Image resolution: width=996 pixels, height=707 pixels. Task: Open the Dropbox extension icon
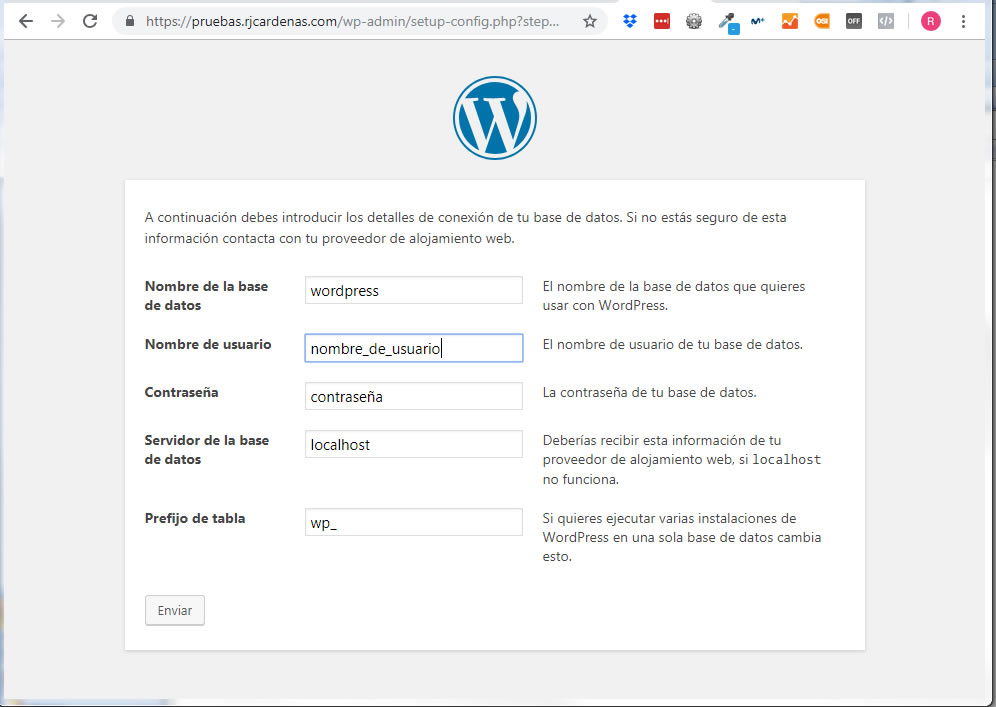tap(630, 21)
